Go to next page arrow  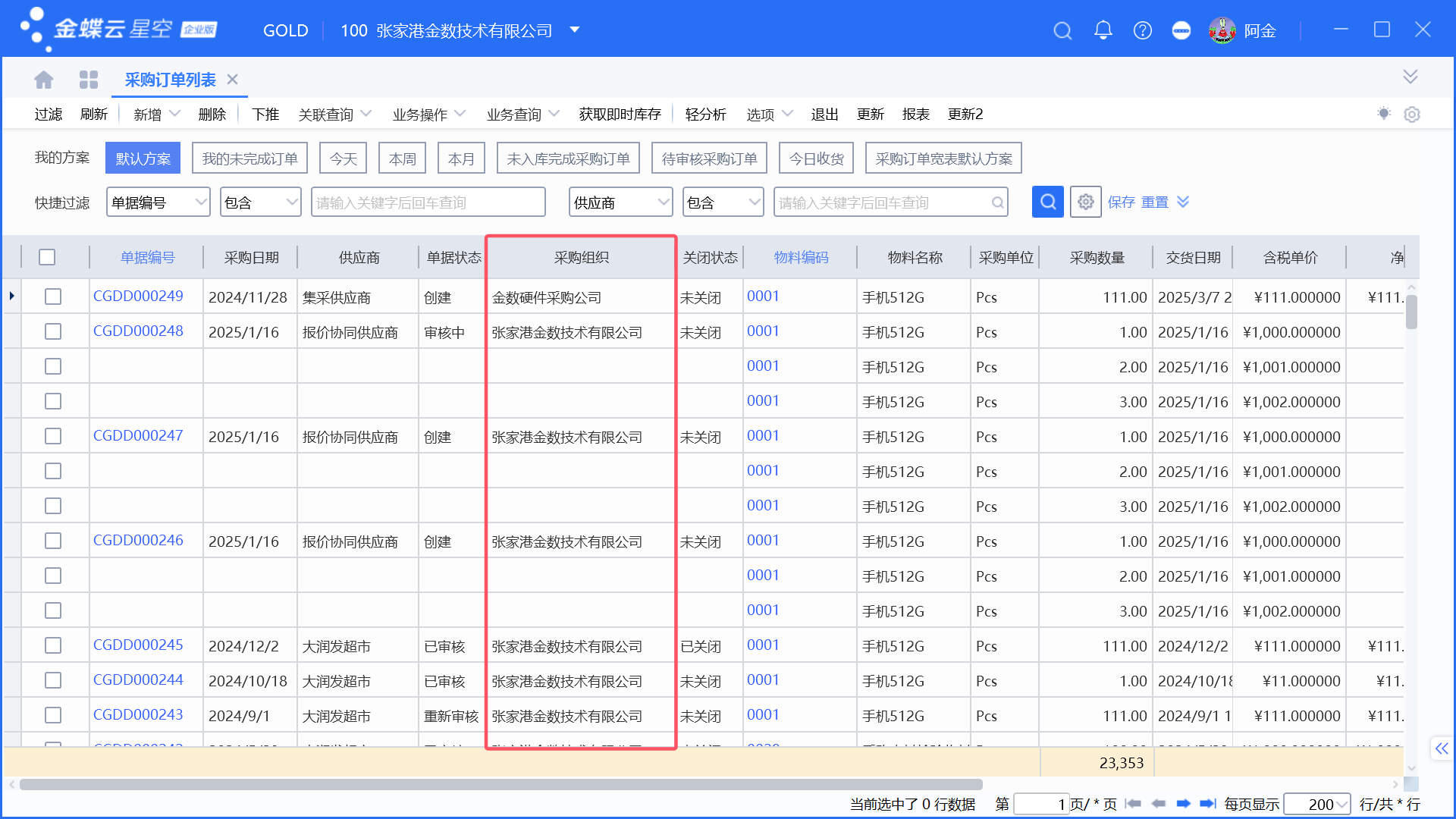[x=1183, y=804]
